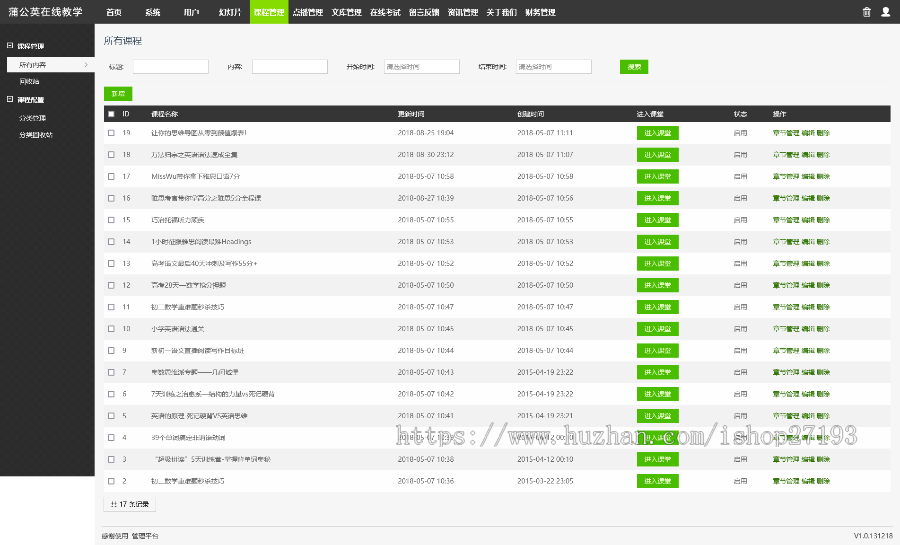Screen dimensions: 900x545
Task: Collapse the 课程管理 sidebar group
Action: click(x=10, y=45)
